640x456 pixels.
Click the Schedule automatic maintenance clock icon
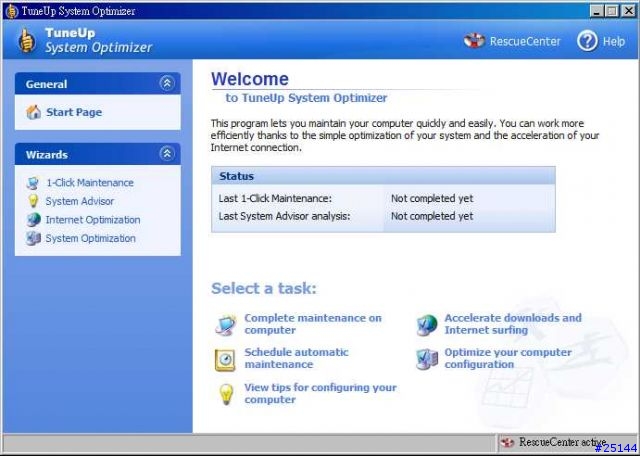pyautogui.click(x=225, y=360)
